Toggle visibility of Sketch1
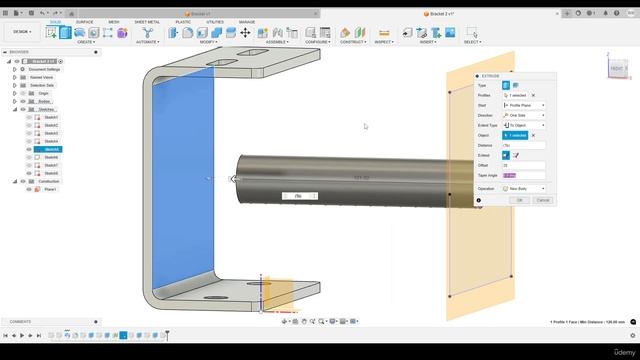Viewport: 640px width, 360px height. (x=29, y=117)
